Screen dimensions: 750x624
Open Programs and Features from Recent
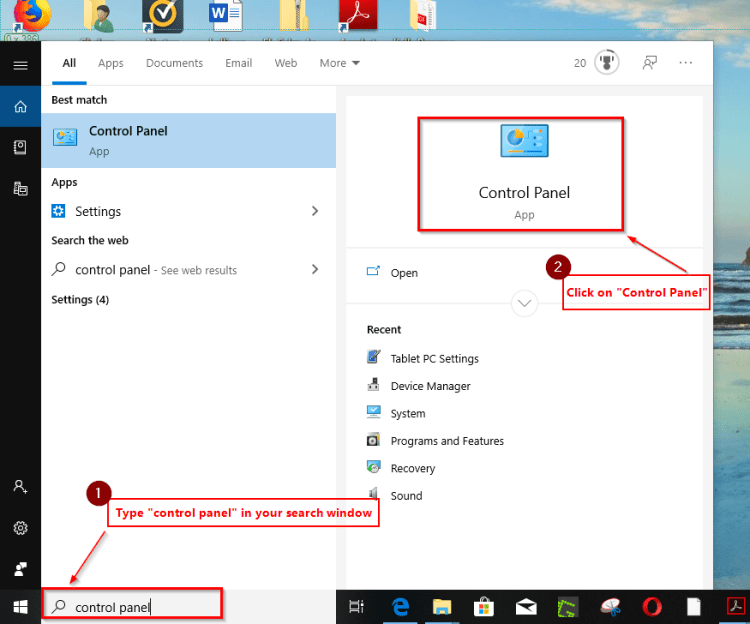tap(446, 441)
